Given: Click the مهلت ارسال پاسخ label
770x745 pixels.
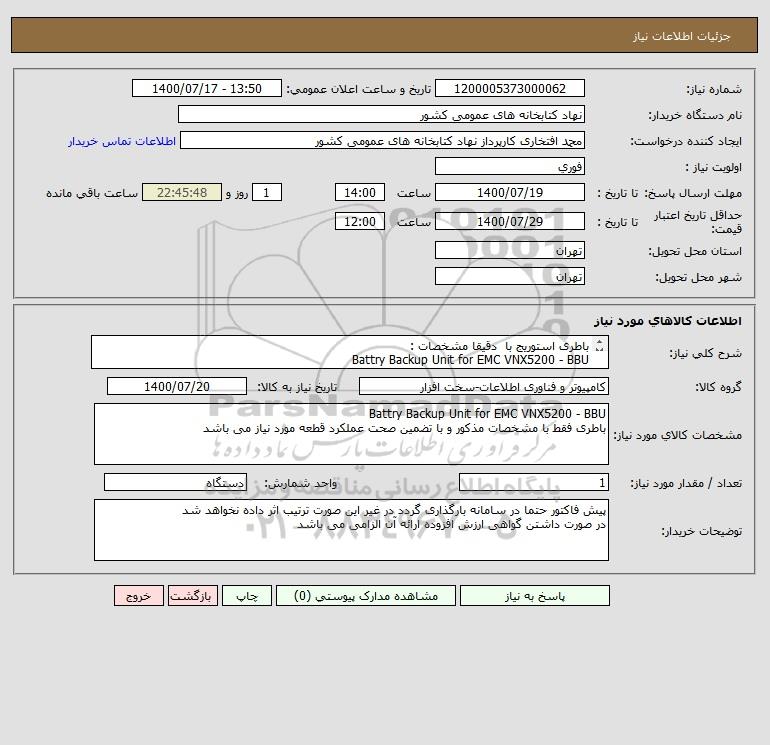Looking at the screenshot, I should tap(693, 193).
